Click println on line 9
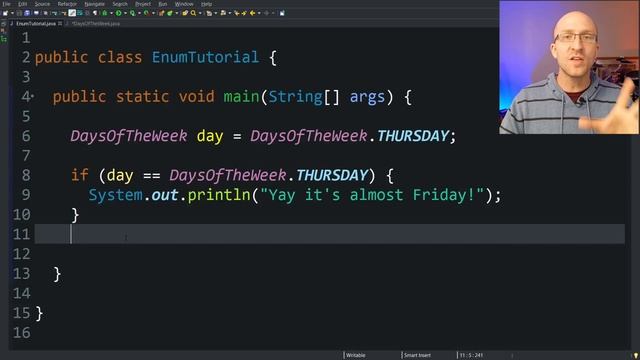This screenshot has height=360, width=640. click(x=219, y=195)
